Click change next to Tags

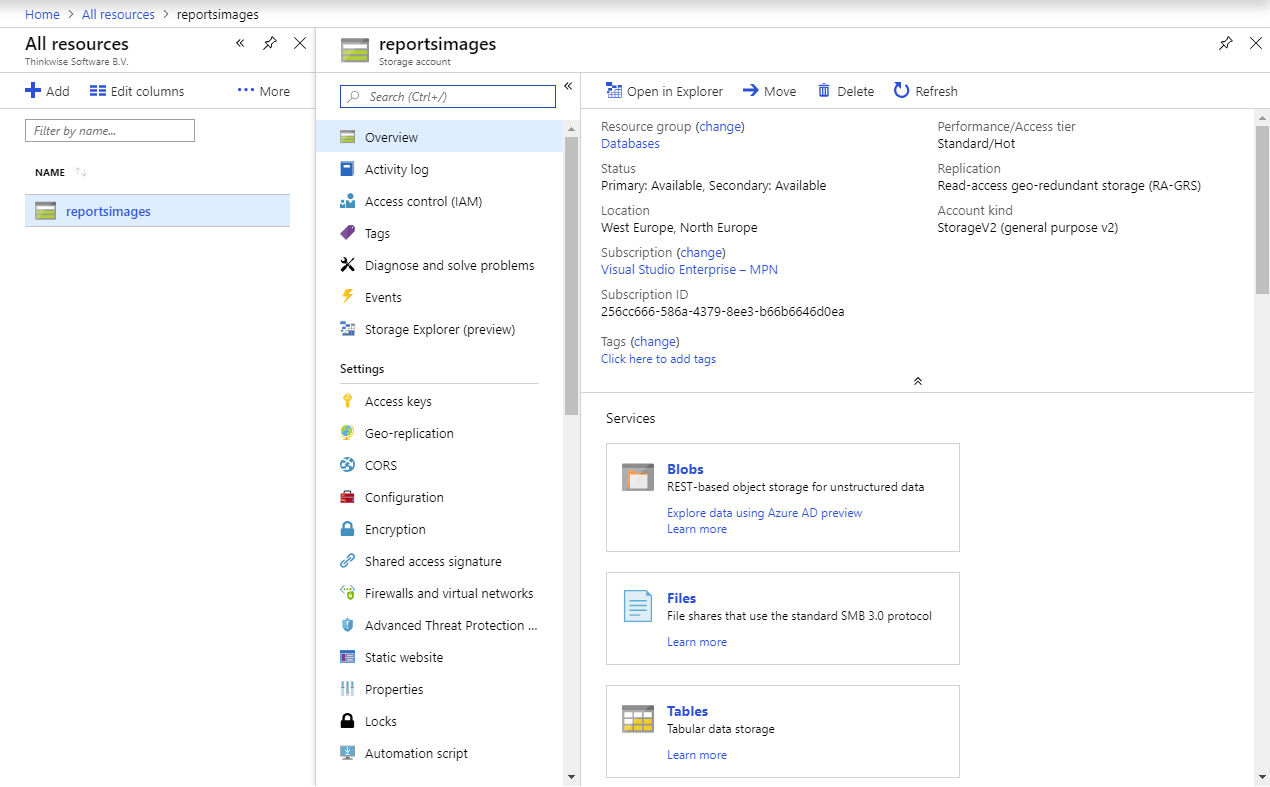655,342
